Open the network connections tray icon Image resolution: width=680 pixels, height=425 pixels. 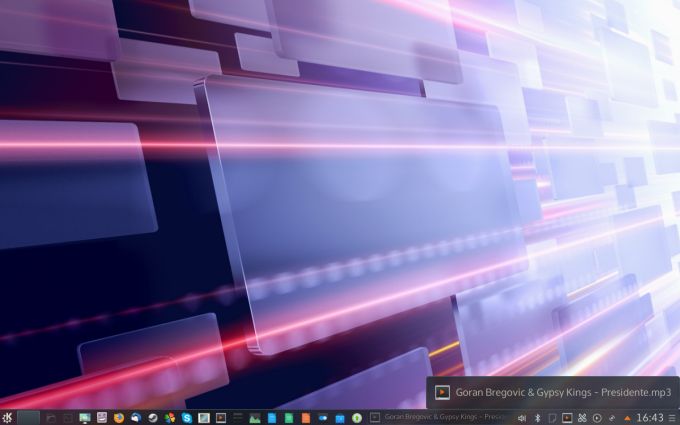pyautogui.click(x=612, y=418)
